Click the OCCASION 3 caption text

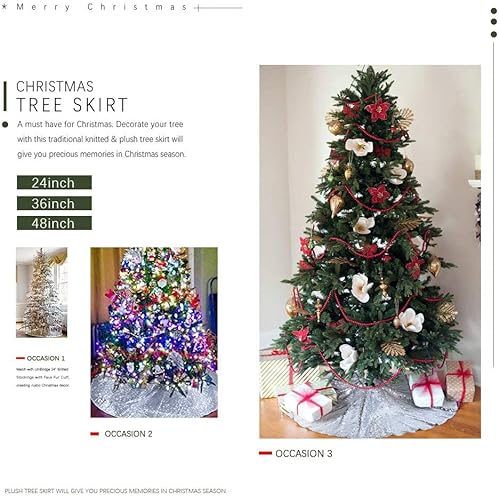click(x=304, y=454)
